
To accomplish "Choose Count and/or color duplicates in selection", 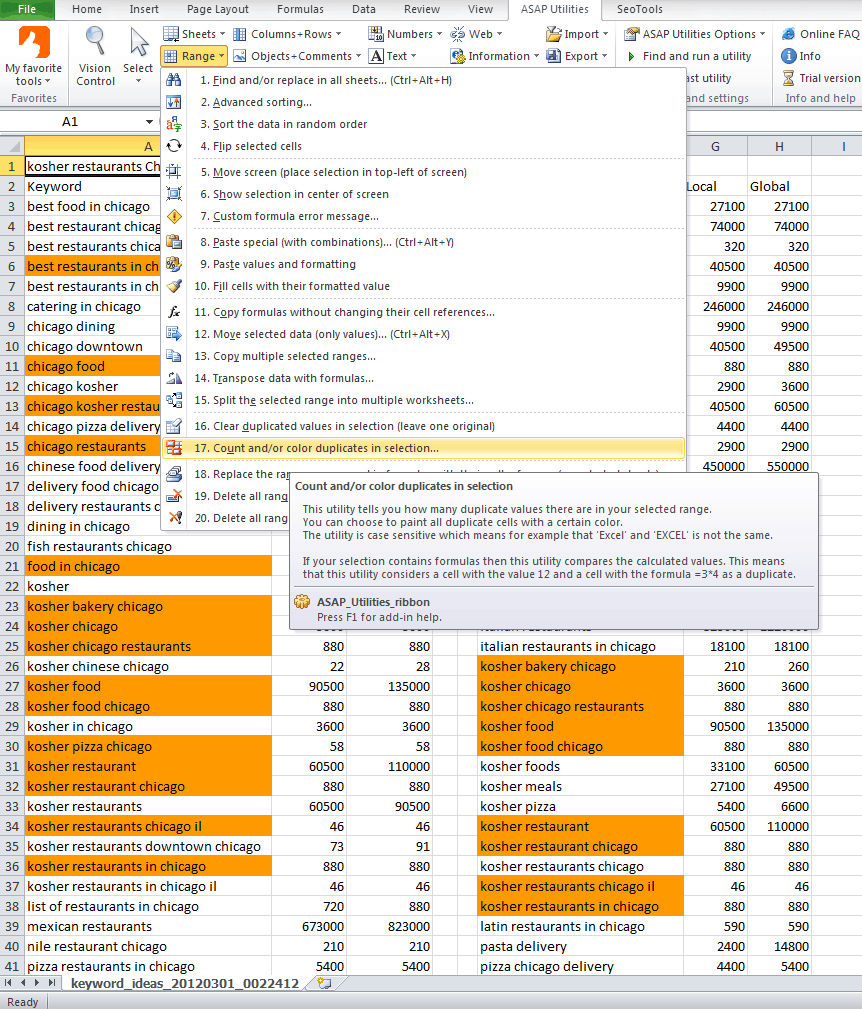I will (423, 448).
